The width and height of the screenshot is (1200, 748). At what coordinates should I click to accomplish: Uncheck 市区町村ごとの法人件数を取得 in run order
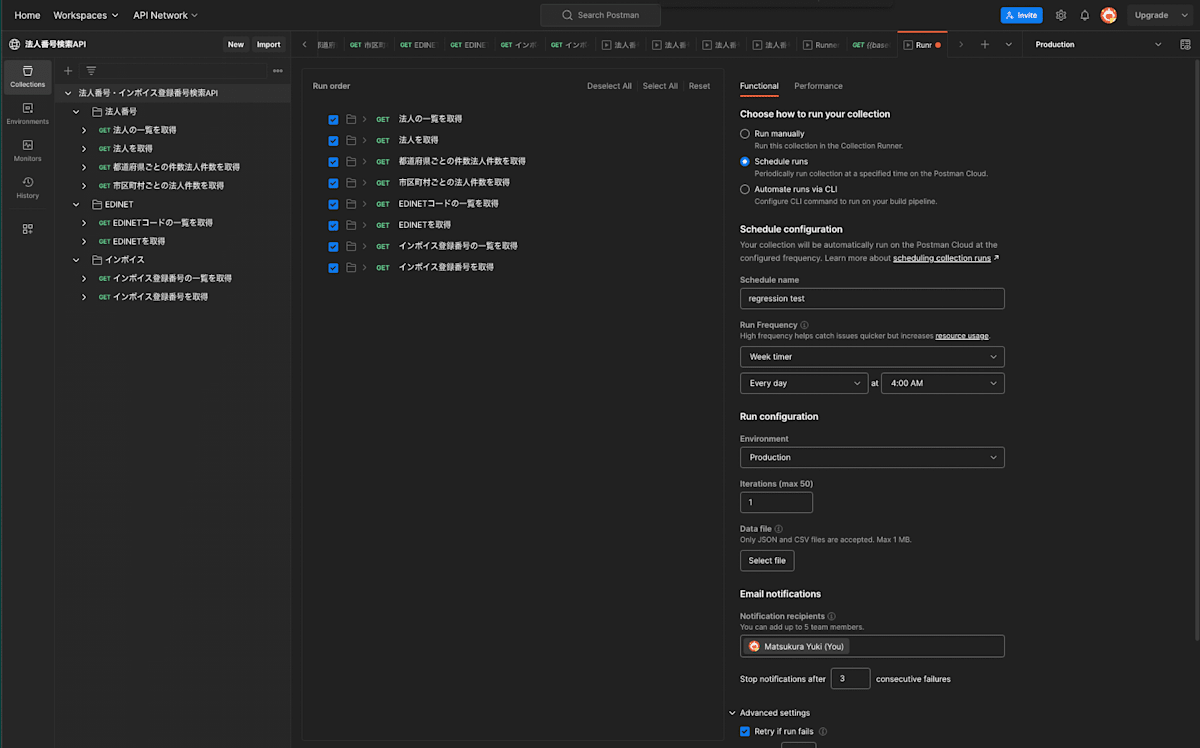333,183
